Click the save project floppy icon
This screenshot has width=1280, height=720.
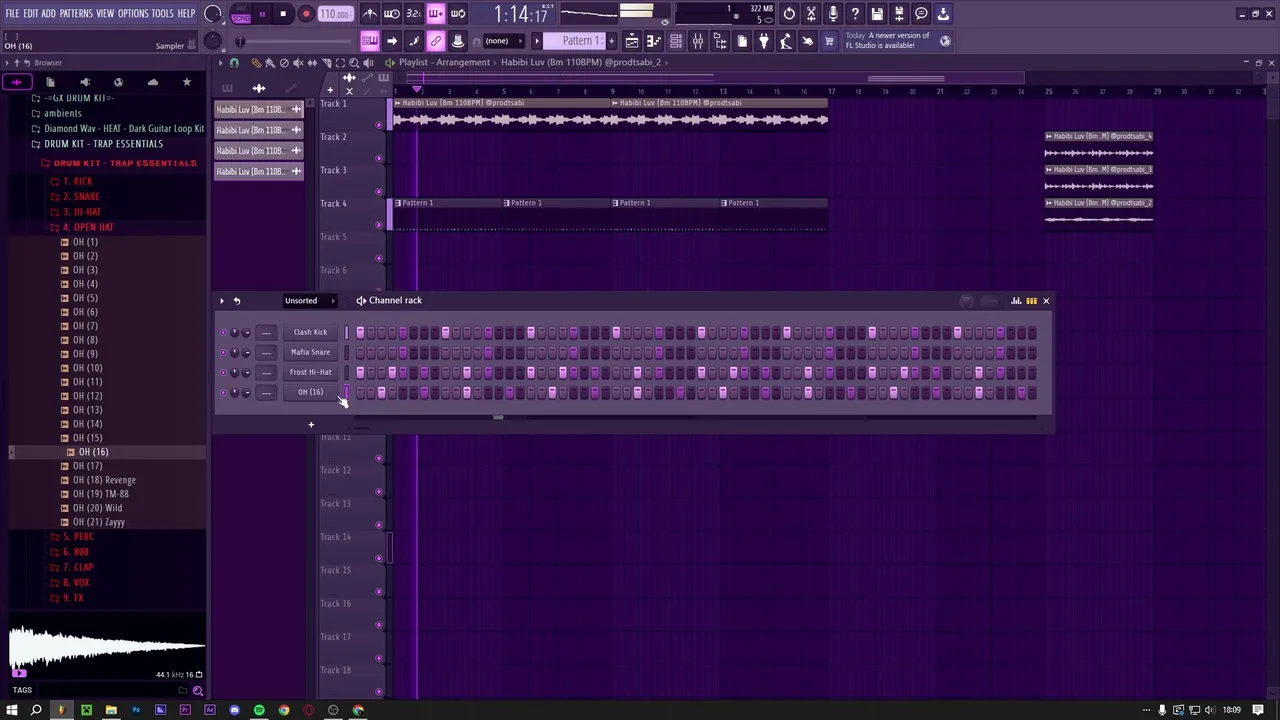(x=877, y=14)
